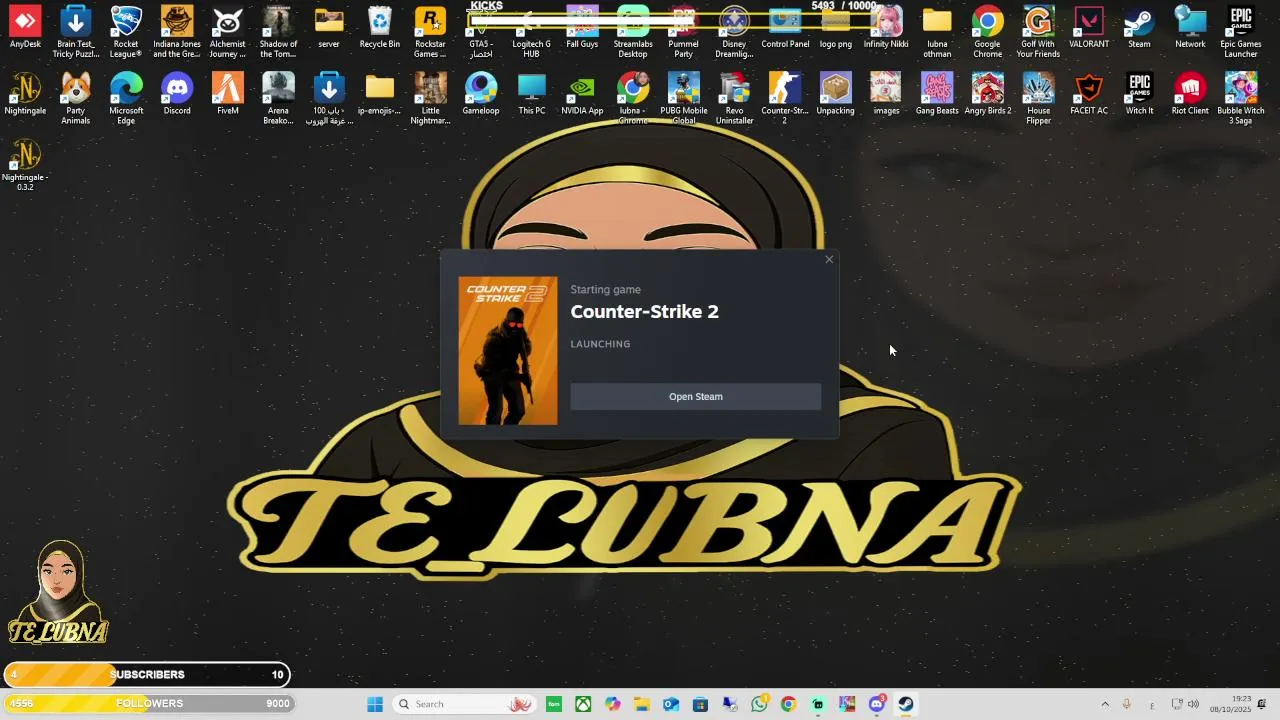Select the Nightingale desktop shortcut in the second row
Image resolution: width=1280 pixels, height=720 pixels.
[x=25, y=95]
